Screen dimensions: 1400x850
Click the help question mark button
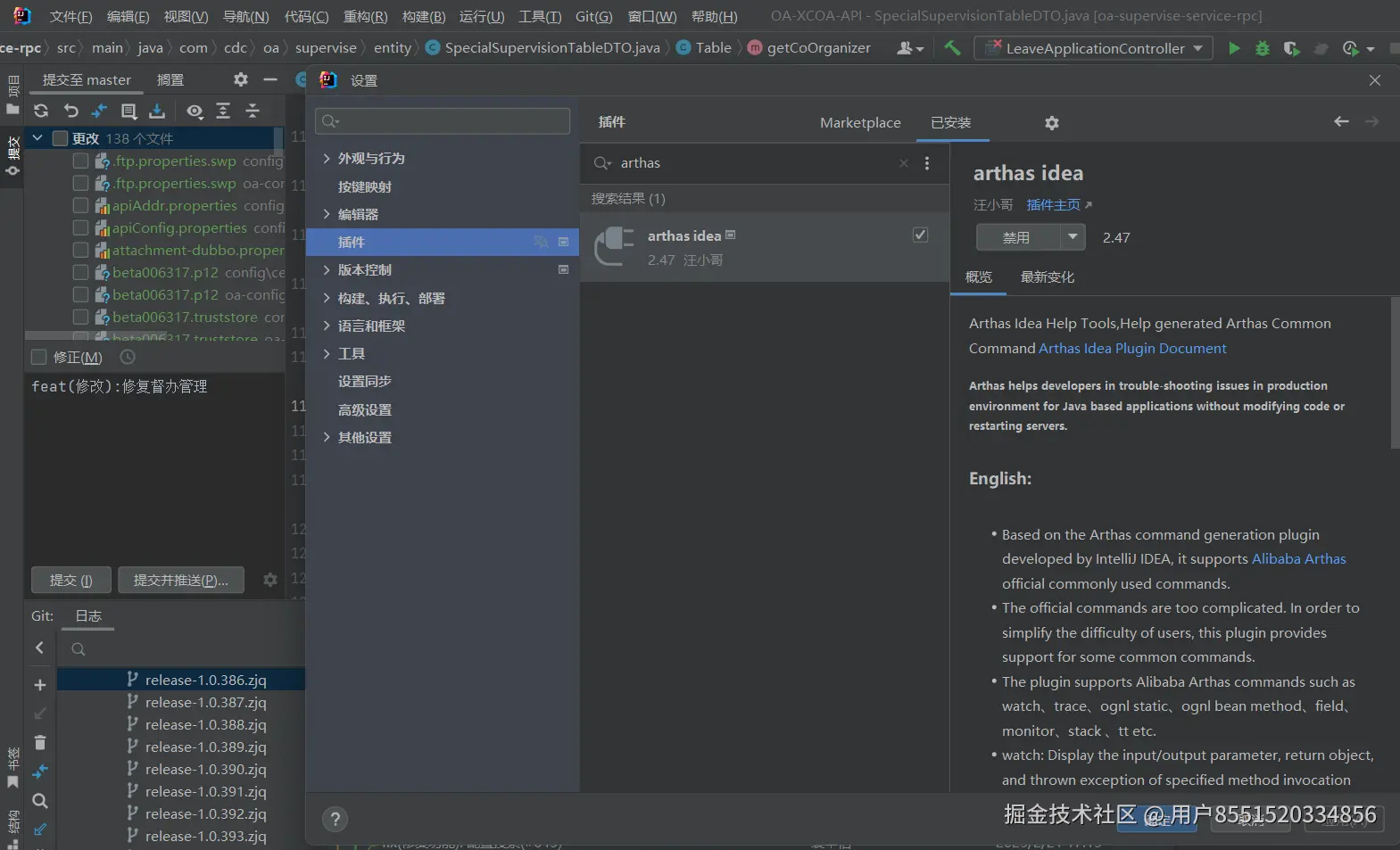[x=336, y=820]
